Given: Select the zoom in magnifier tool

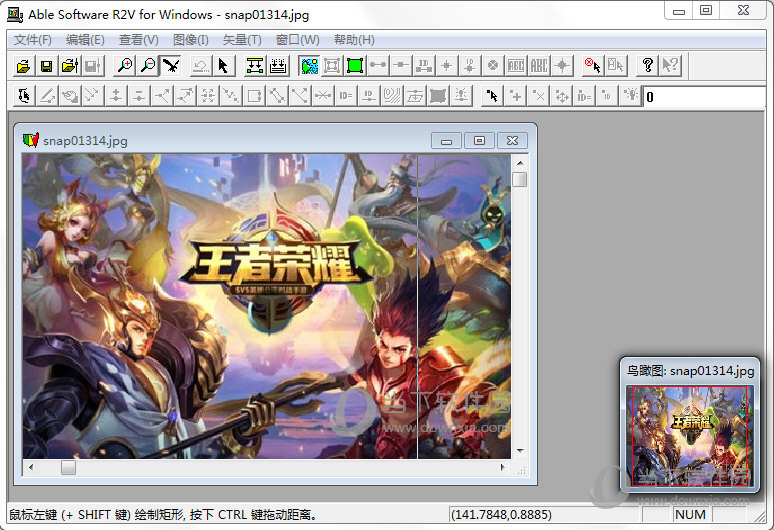Looking at the screenshot, I should click(125, 66).
